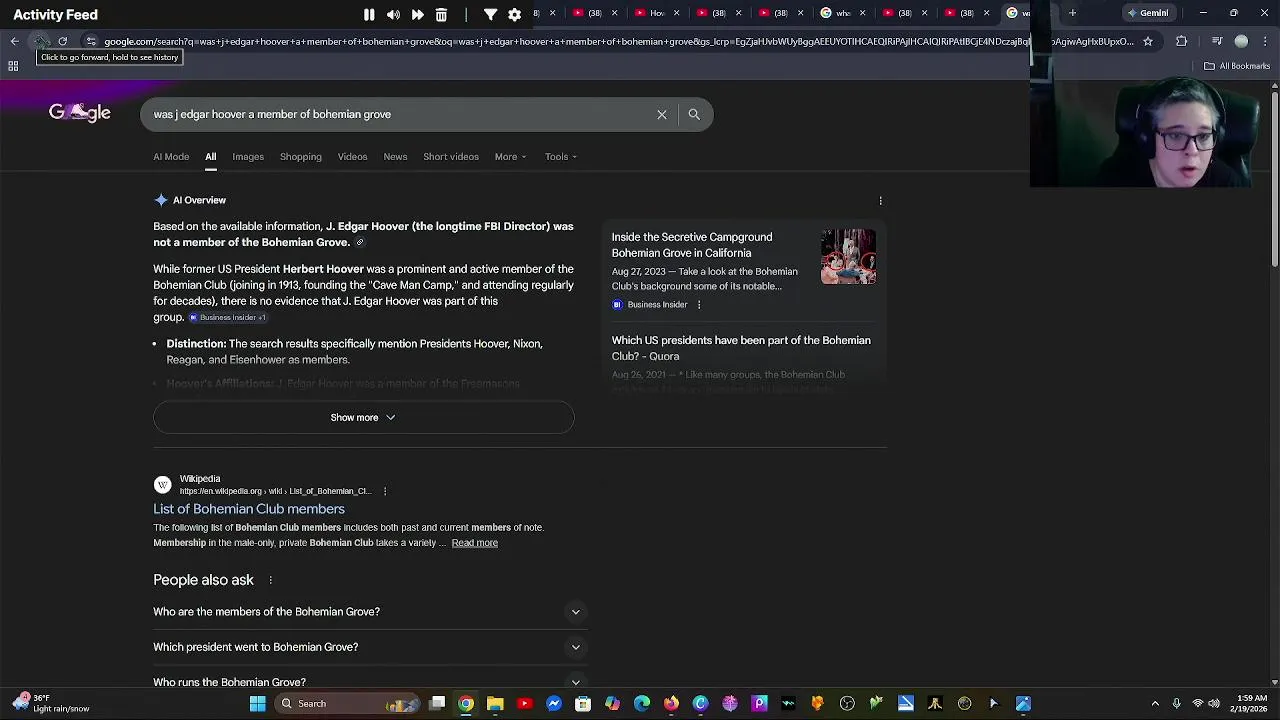
Task: Expand the More dropdown
Action: (x=510, y=156)
